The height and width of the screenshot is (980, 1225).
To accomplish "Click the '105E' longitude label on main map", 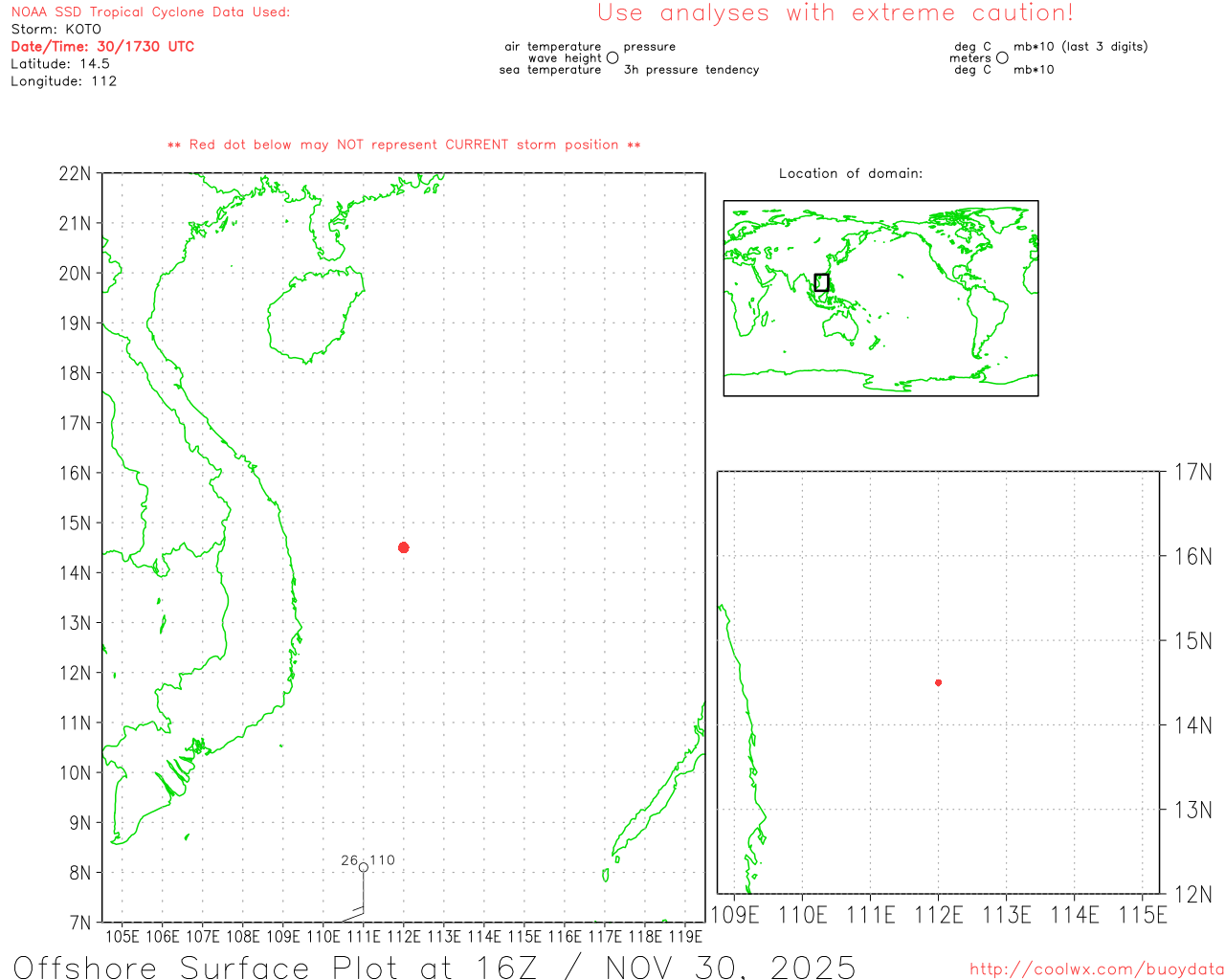I will tap(122, 937).
